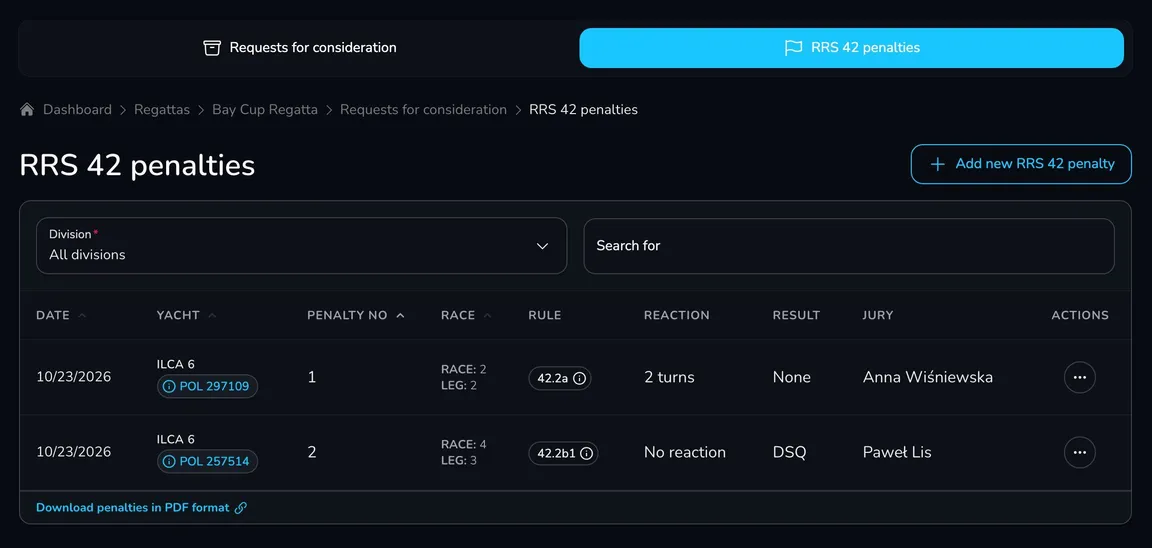Click 'LEG: 3' cell text
Screen dimensions: 1152x548
tap(459, 461)
